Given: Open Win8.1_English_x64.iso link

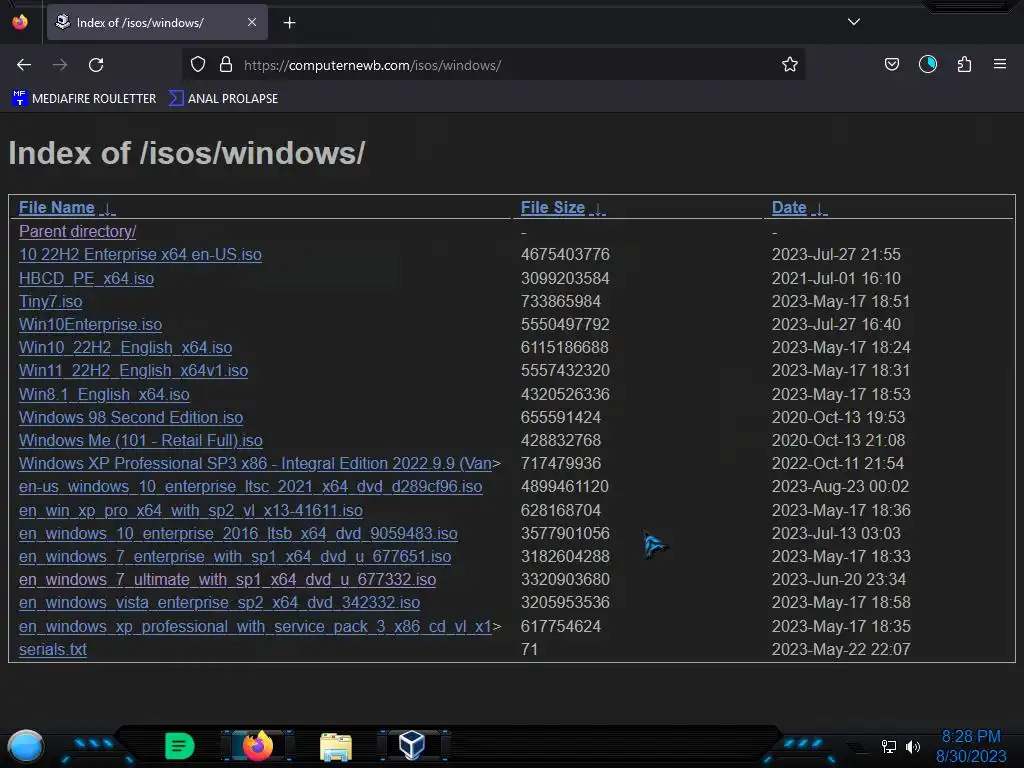Looking at the screenshot, I should (104, 394).
